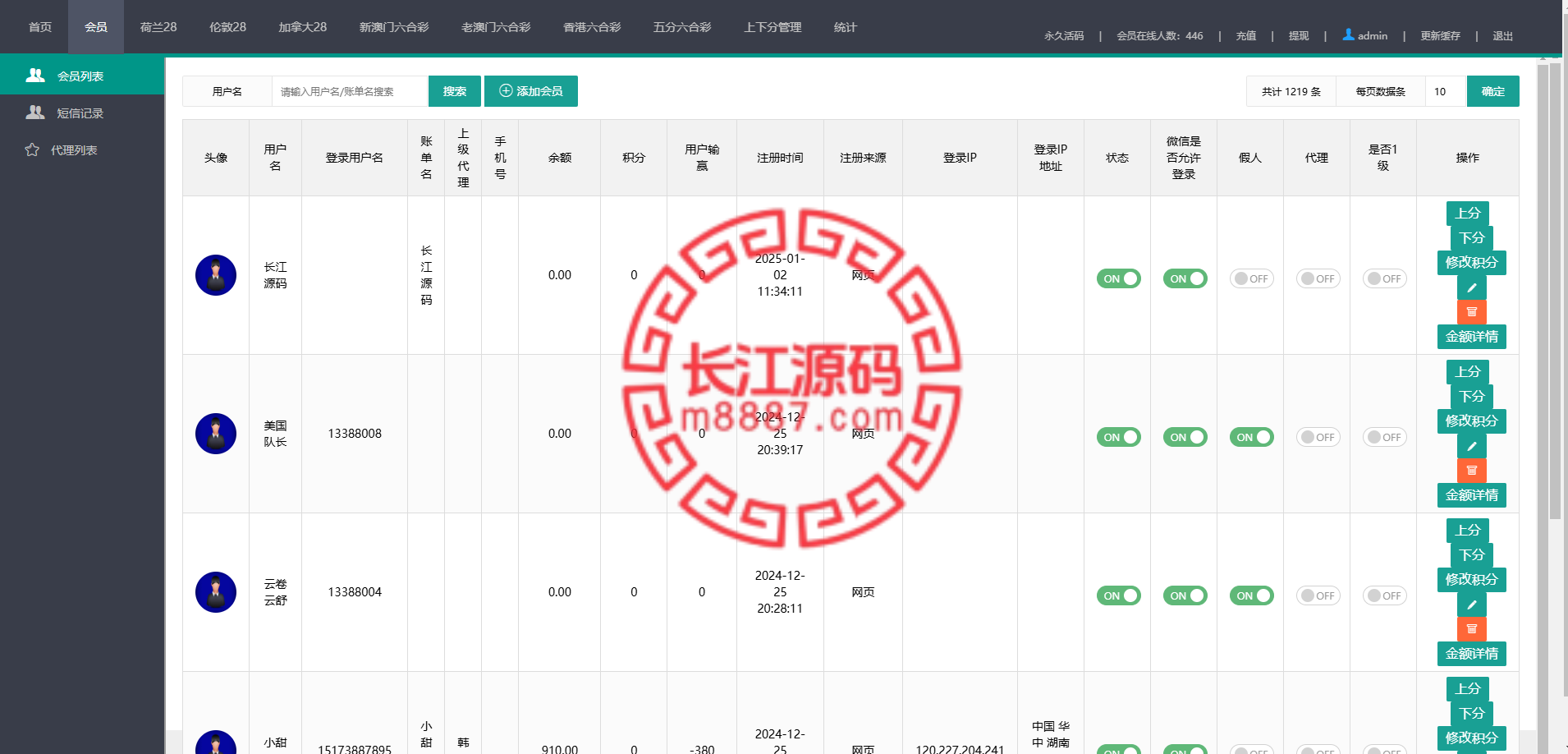Click the 永久活码 link
The image size is (1568, 754).
[1064, 36]
